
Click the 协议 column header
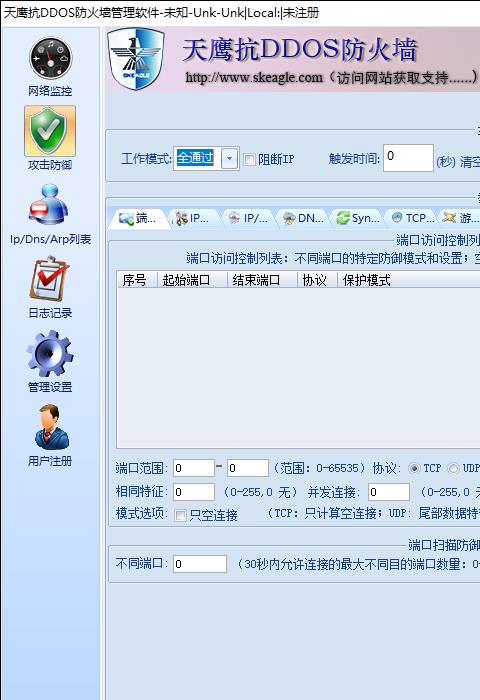coord(317,280)
